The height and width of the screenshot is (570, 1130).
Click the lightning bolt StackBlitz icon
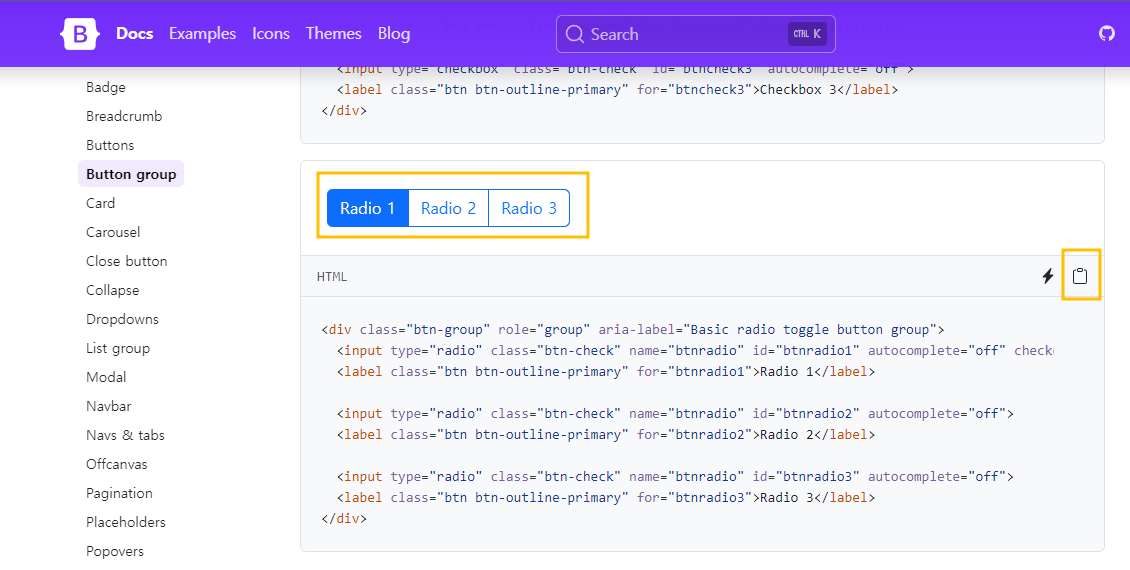click(x=1048, y=276)
